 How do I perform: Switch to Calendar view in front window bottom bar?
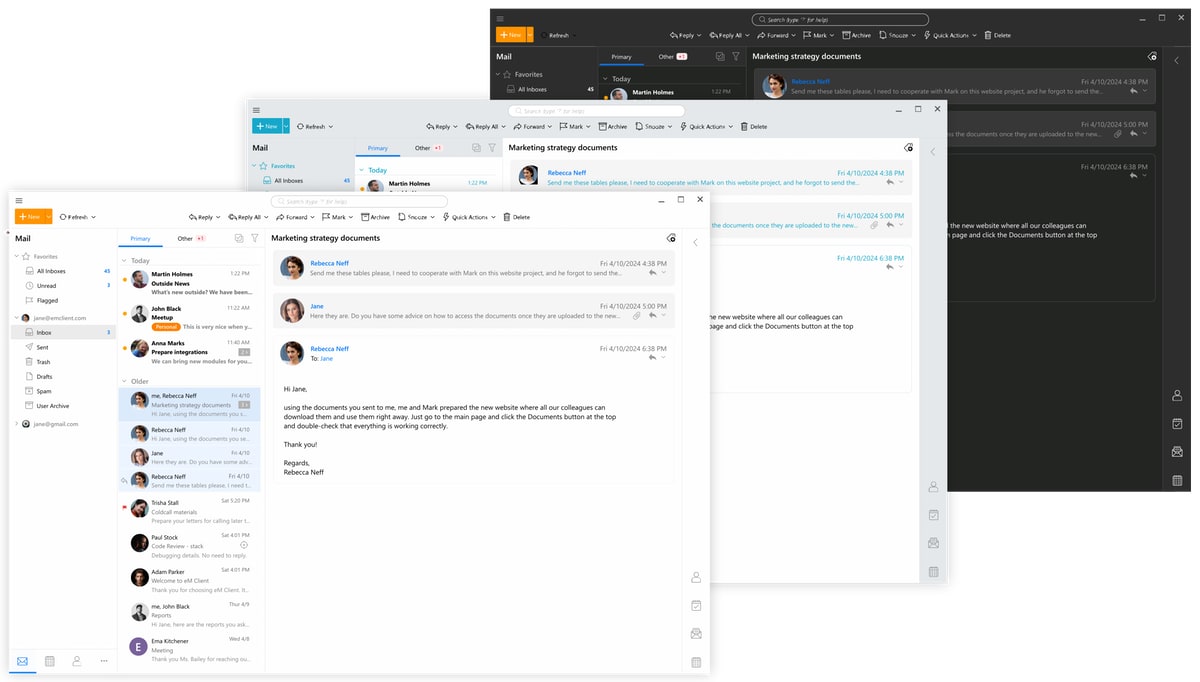tap(50, 661)
